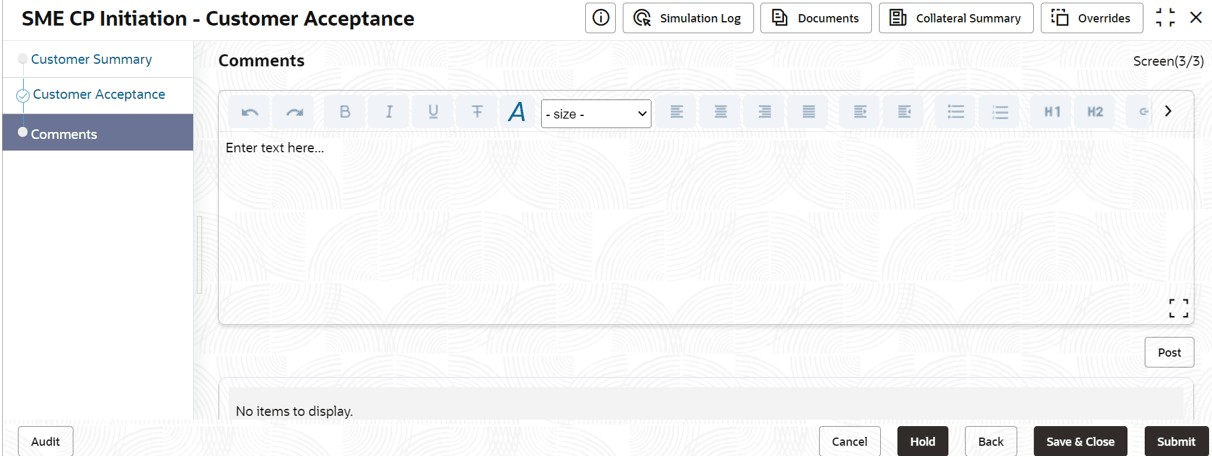Submit the customer acceptance

click(x=1176, y=441)
